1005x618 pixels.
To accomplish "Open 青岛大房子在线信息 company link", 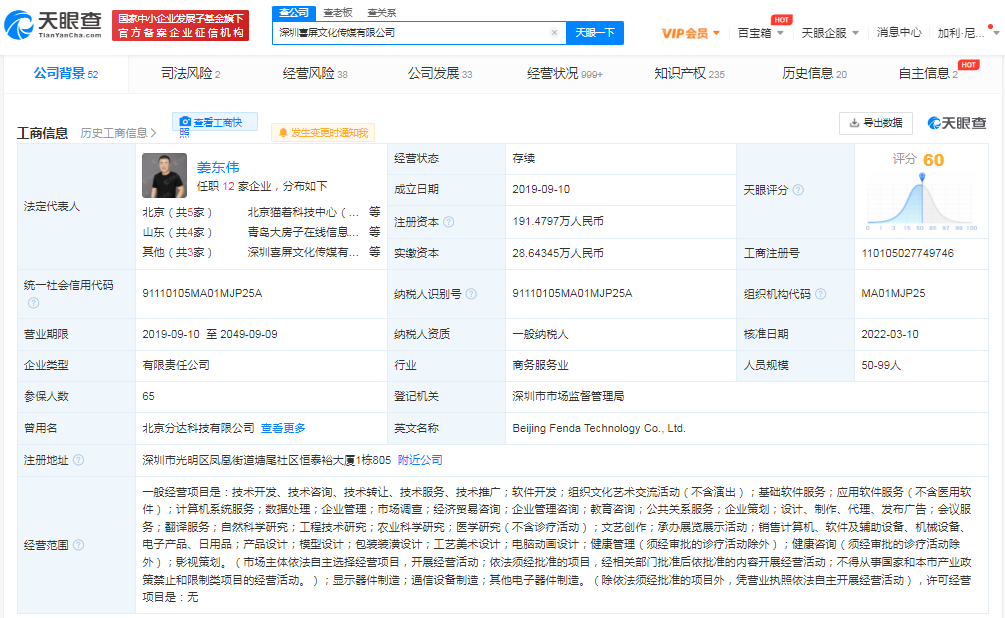I will tap(303, 232).
